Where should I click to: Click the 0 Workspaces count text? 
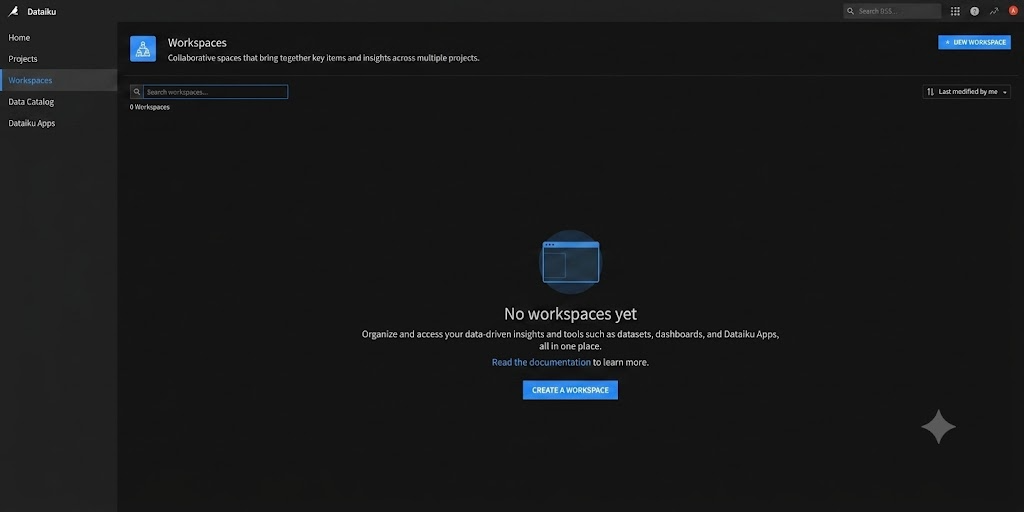[150, 107]
